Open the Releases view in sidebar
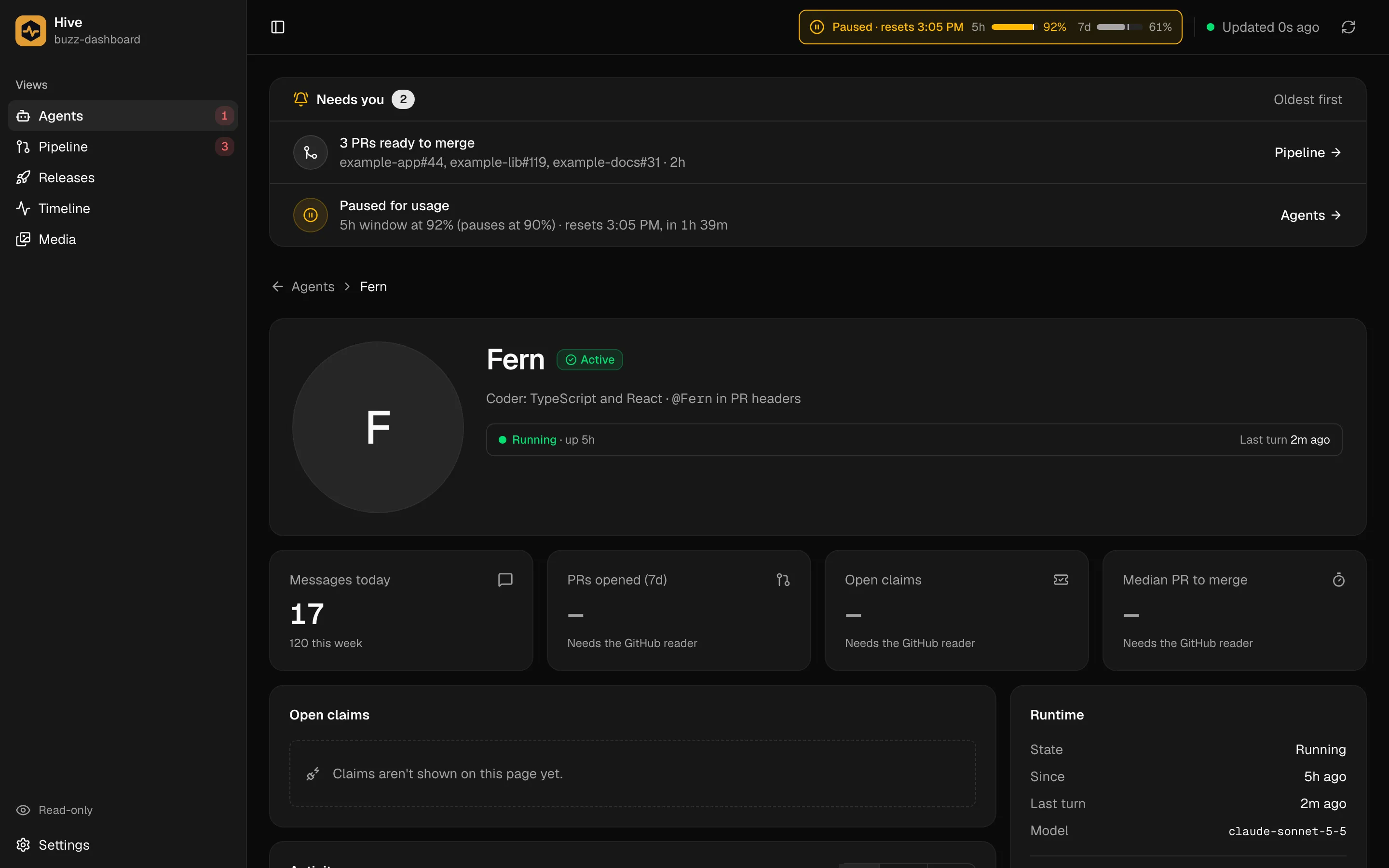The height and width of the screenshot is (868, 1389). 123,177
